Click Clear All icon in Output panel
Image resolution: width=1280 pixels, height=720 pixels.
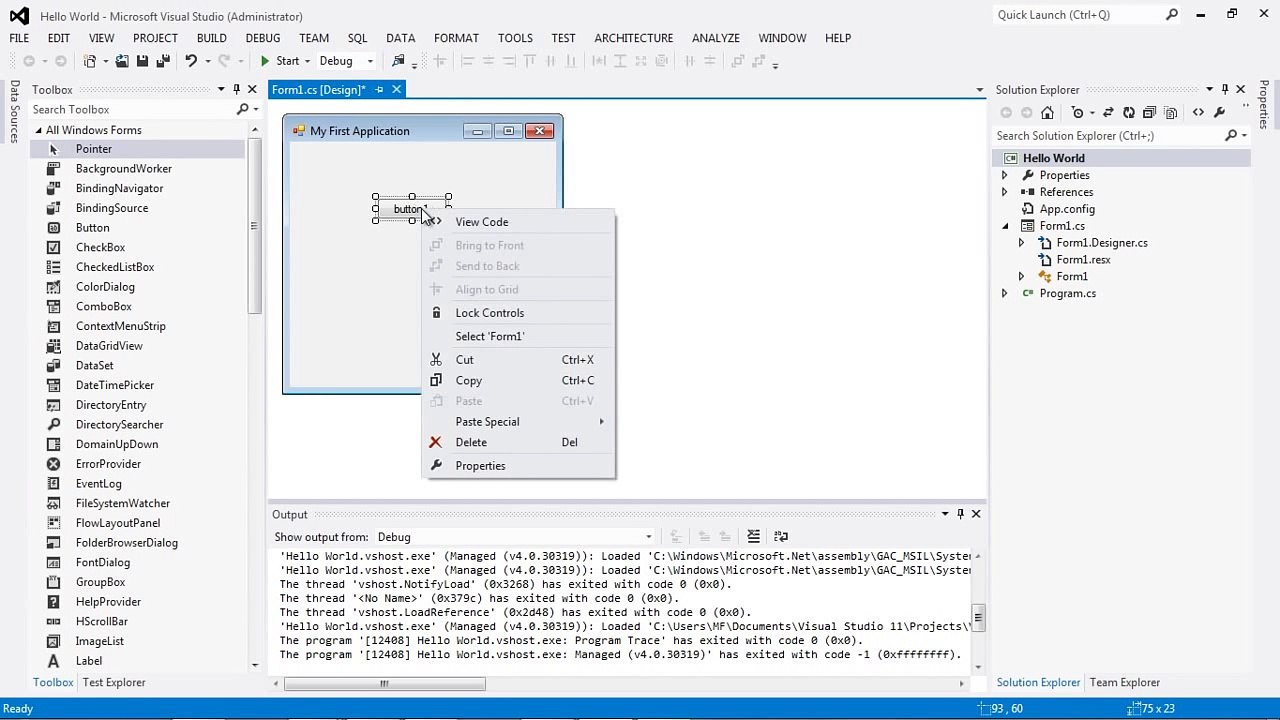pos(754,537)
